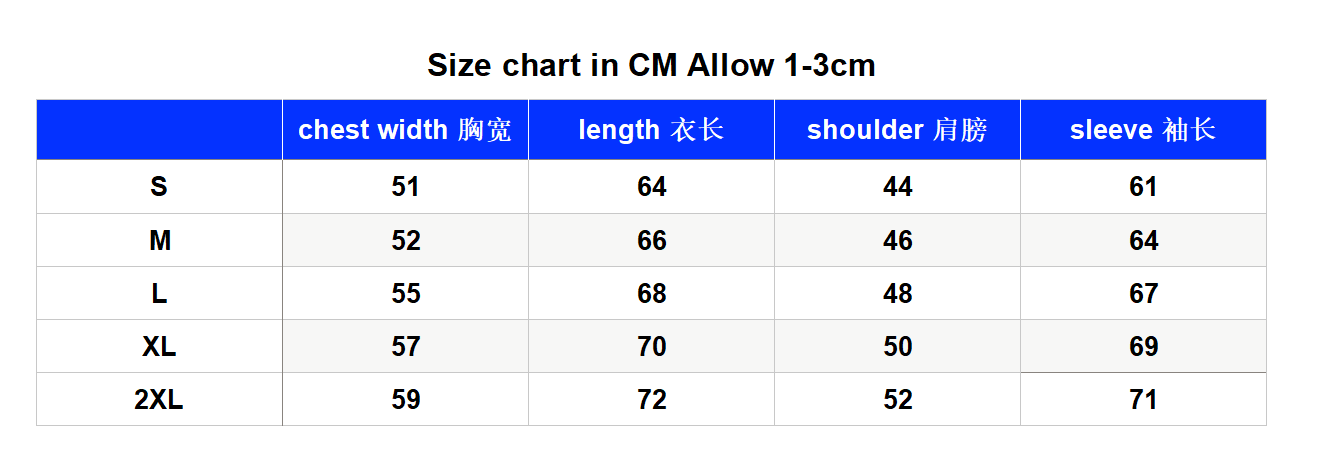The image size is (1319, 455).
Task: Select chest width value 51
Action: [x=405, y=187]
